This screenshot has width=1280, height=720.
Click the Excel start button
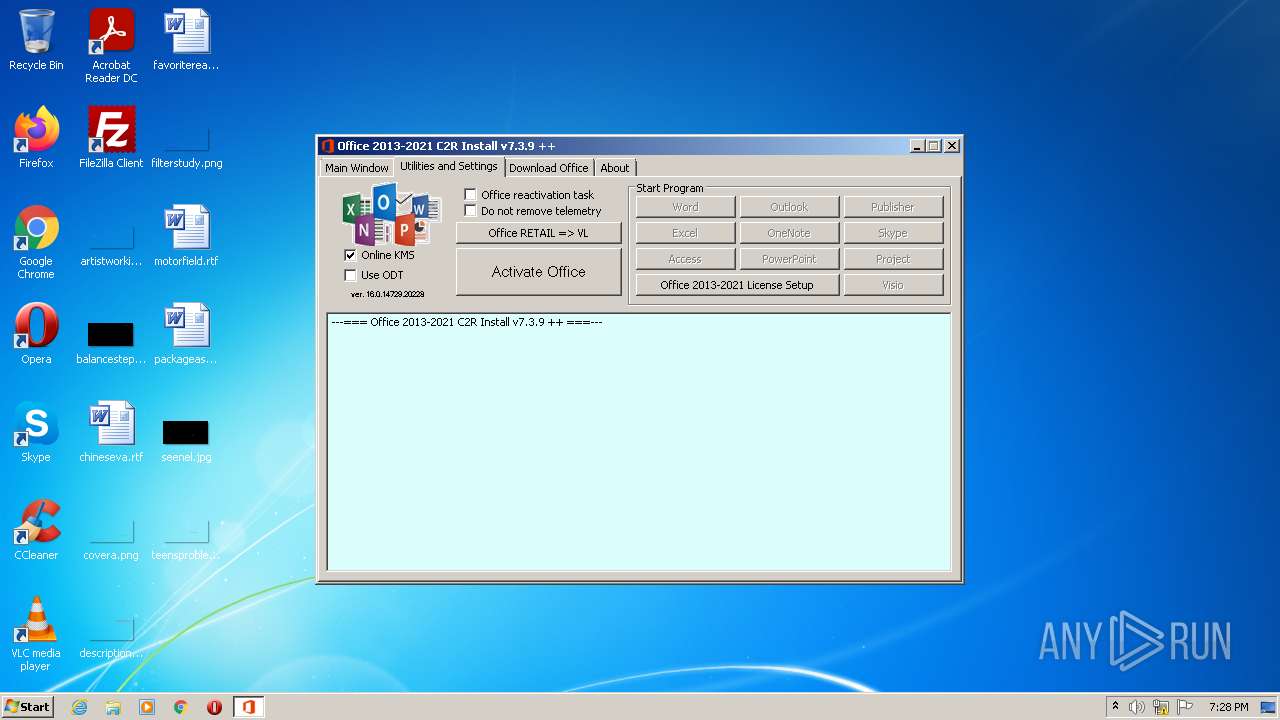pos(685,233)
